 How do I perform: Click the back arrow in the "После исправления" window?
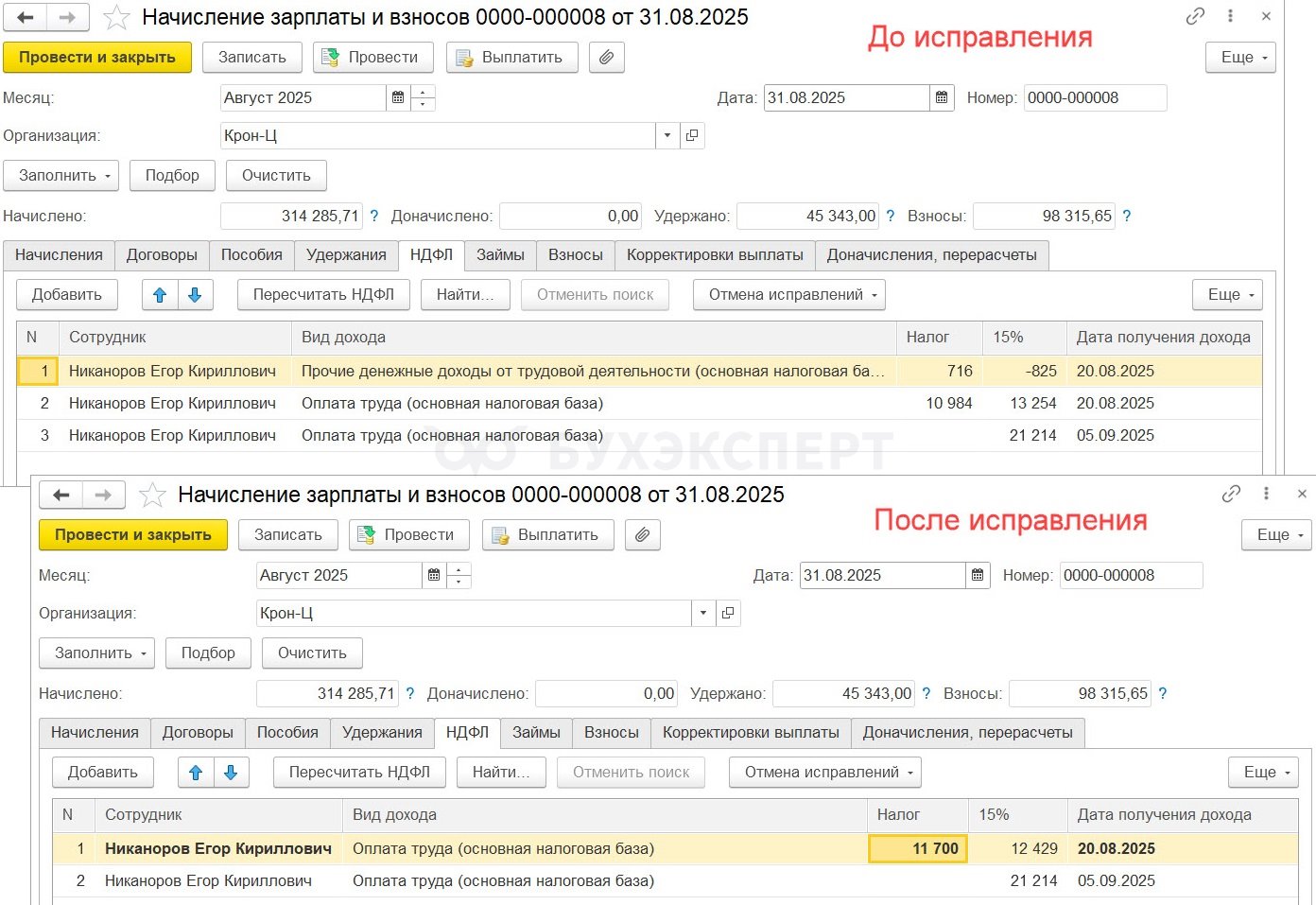coord(61,495)
